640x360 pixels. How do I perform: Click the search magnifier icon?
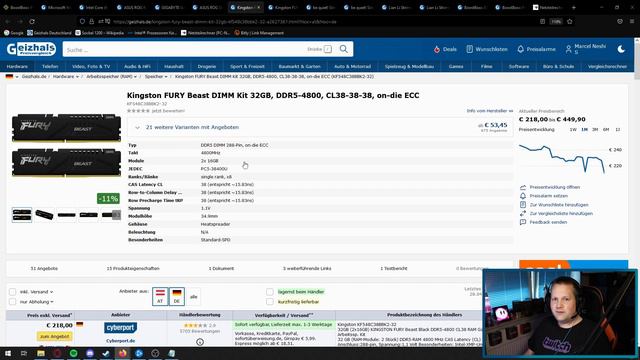pos(344,49)
